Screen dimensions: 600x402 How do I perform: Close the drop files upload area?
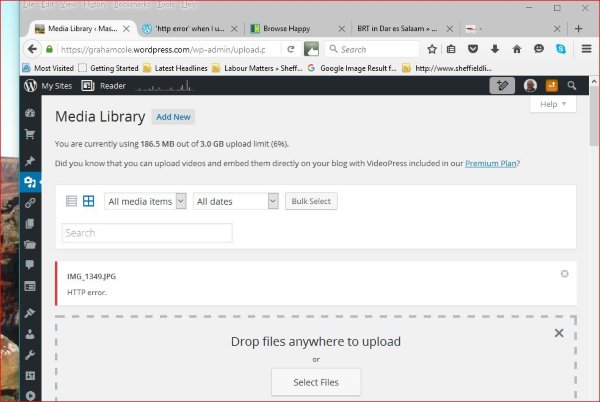coord(556,336)
